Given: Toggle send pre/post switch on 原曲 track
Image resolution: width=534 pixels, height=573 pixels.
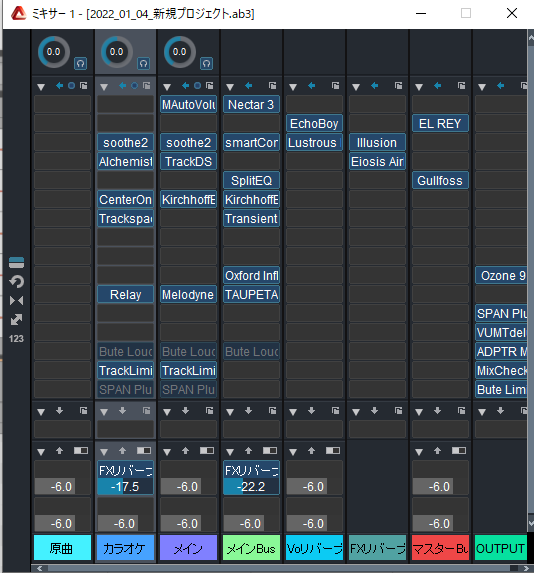Looking at the screenshot, I should coord(81,451).
